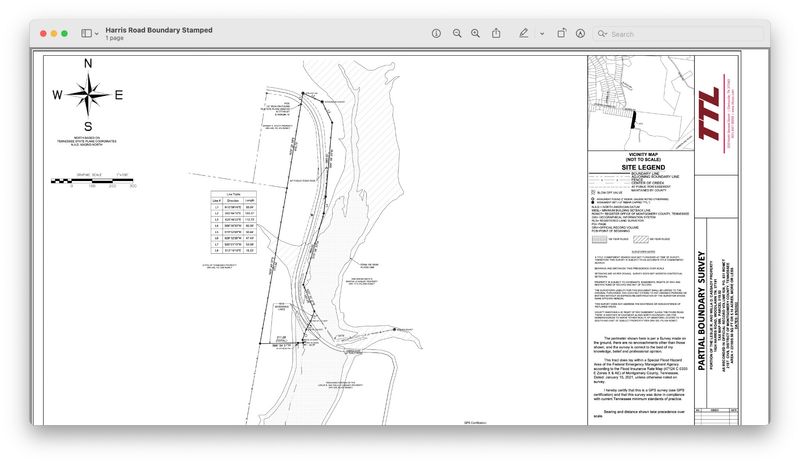Zoom out of the survey document
This screenshot has height=464, width=800.
point(457,33)
